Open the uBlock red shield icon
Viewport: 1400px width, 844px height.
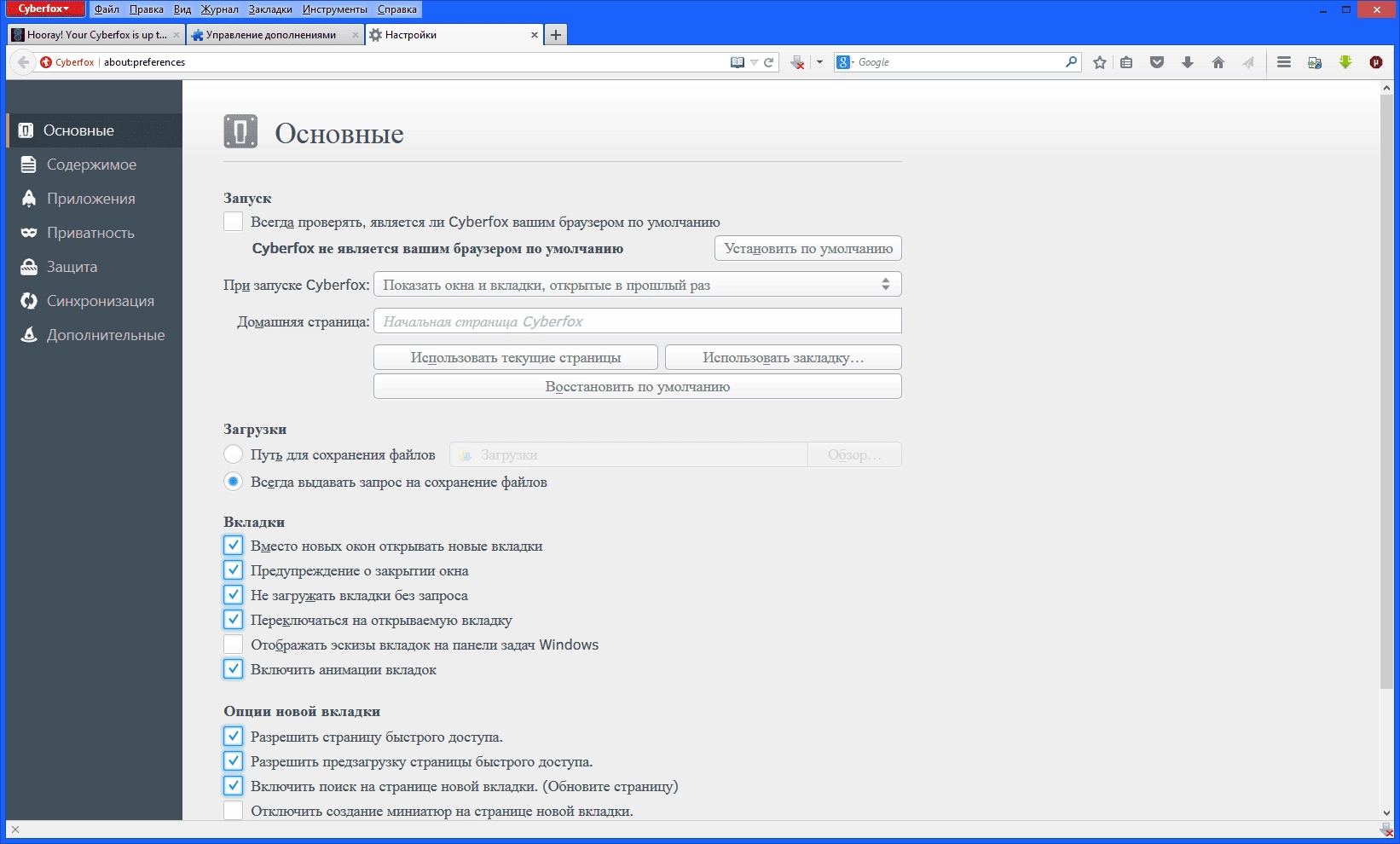coord(1376,62)
